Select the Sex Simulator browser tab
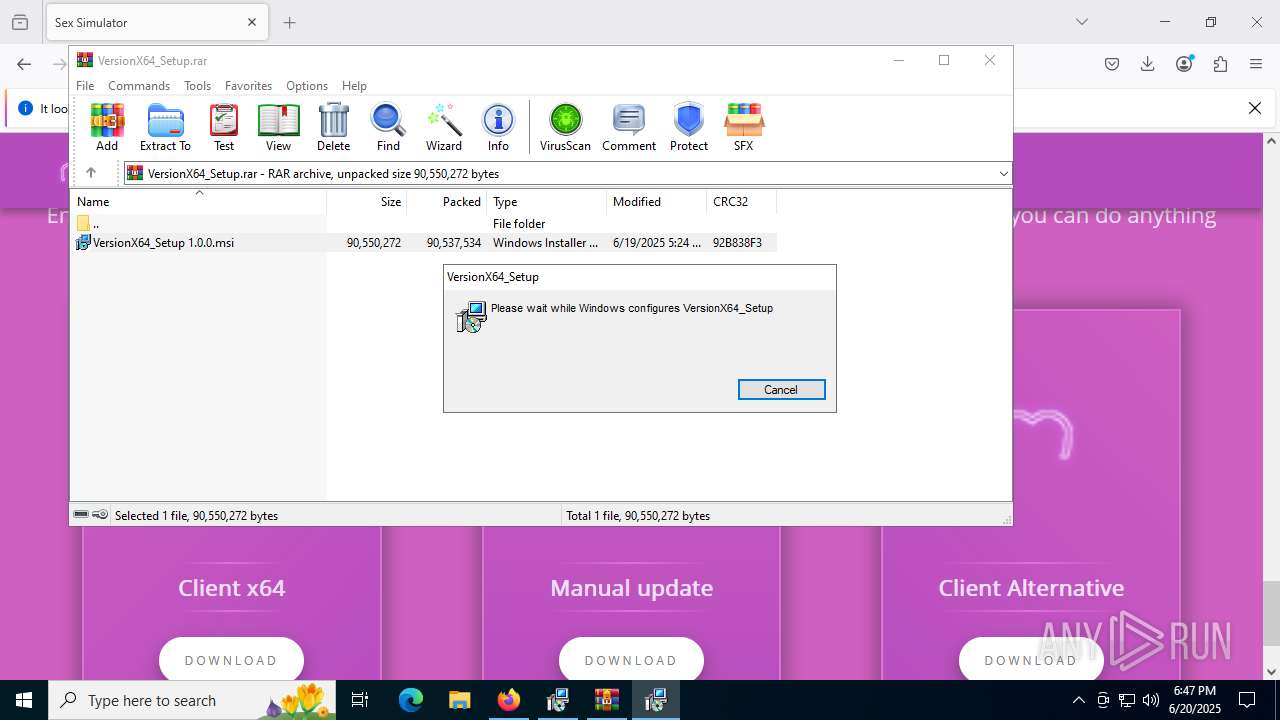Image resolution: width=1280 pixels, height=720 pixels. click(157, 22)
